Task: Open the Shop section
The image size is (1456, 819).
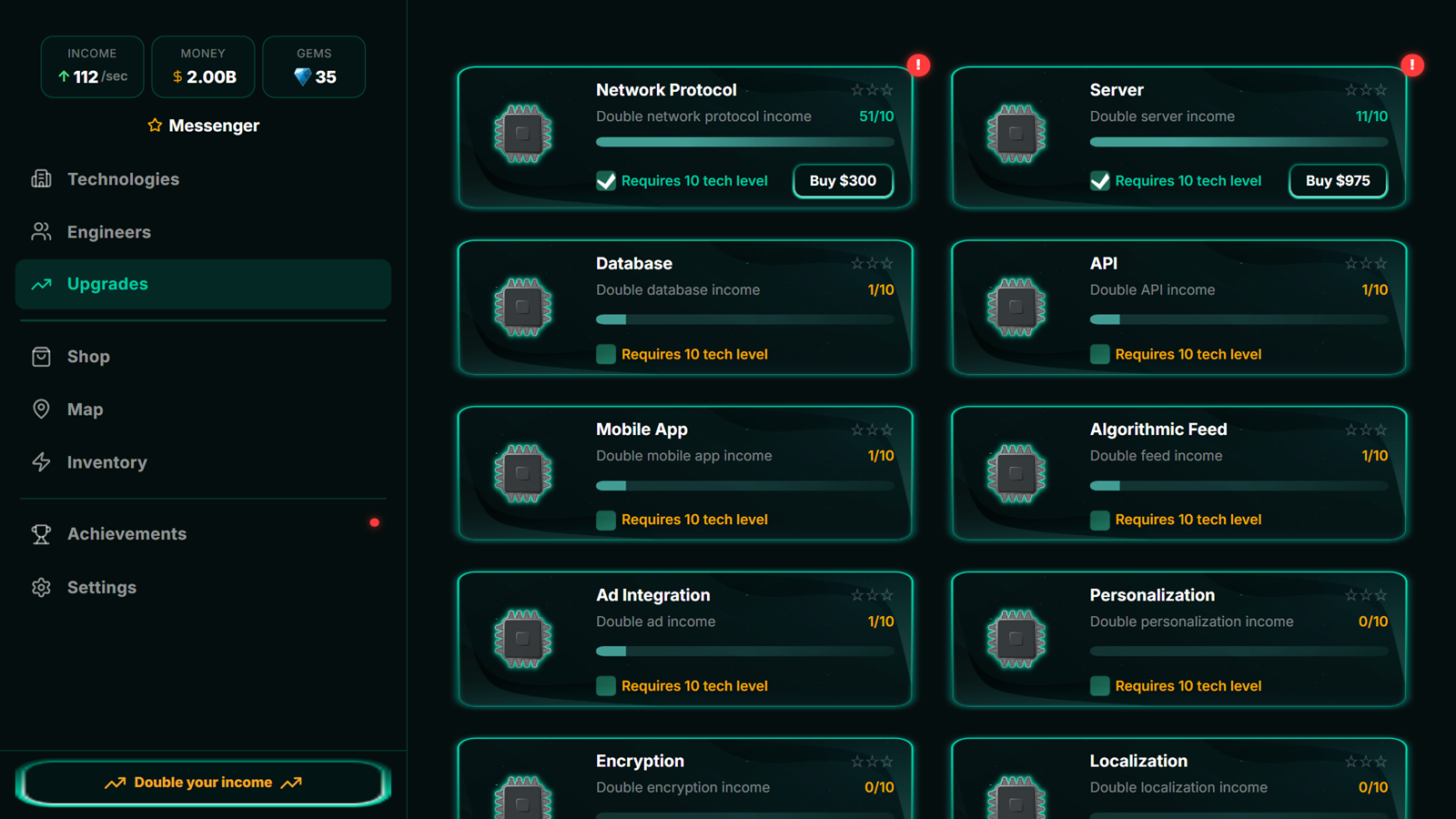Action: point(204,357)
